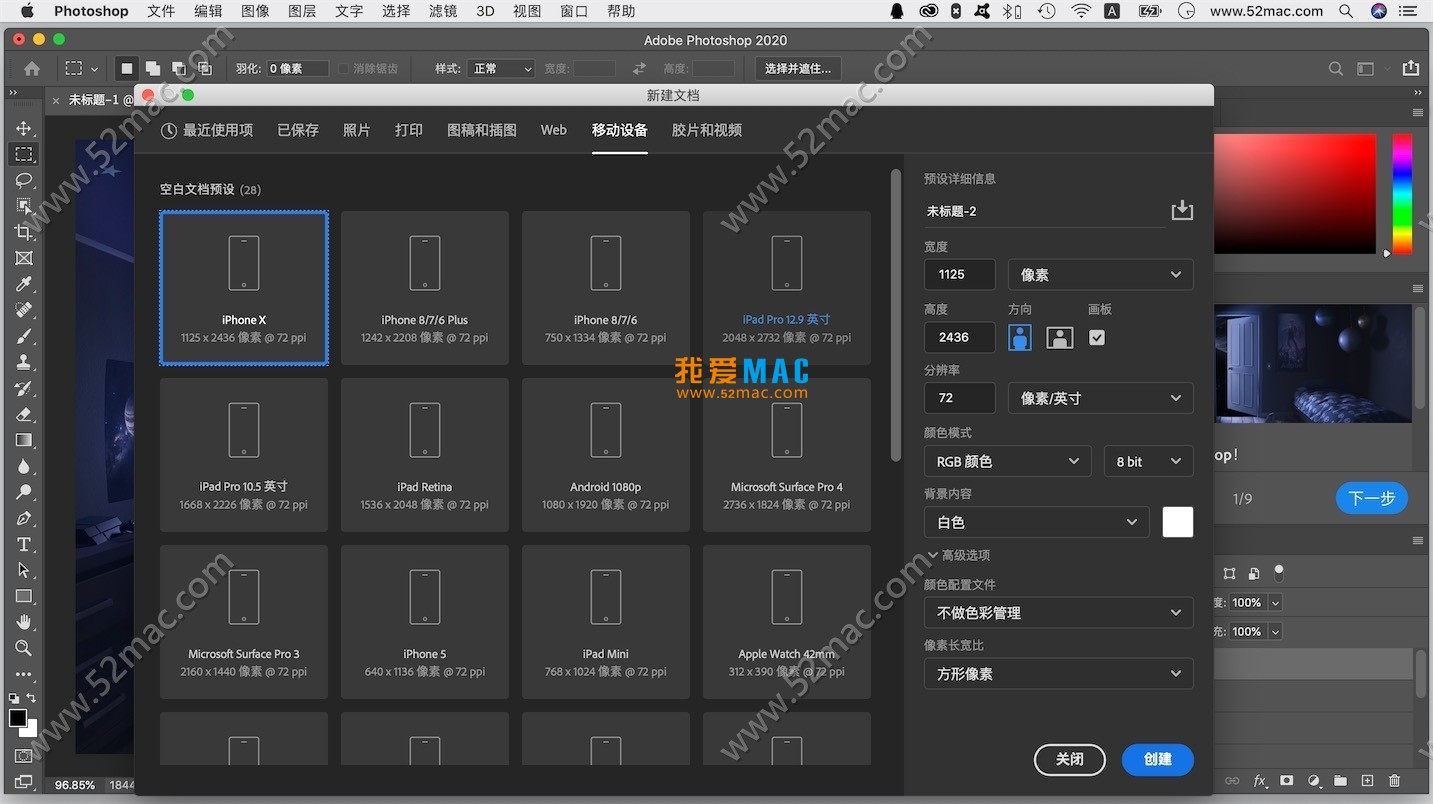The image size is (1433, 804).
Task: Choose Add to Selection mode
Action: [153, 69]
